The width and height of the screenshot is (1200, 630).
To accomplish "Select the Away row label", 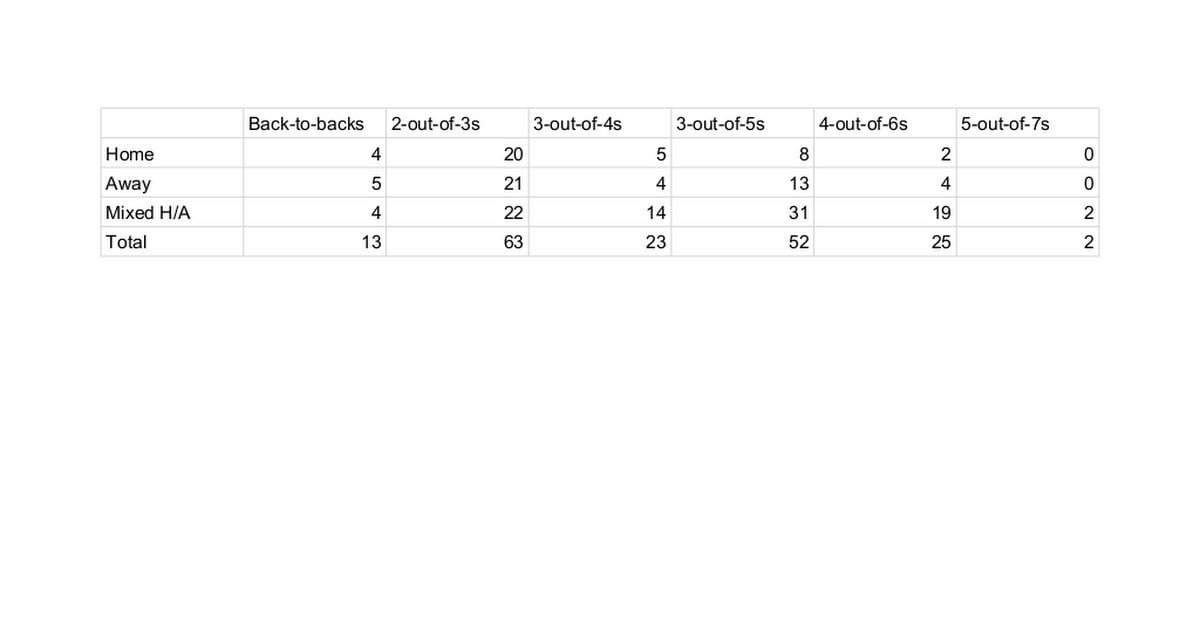I will [129, 184].
